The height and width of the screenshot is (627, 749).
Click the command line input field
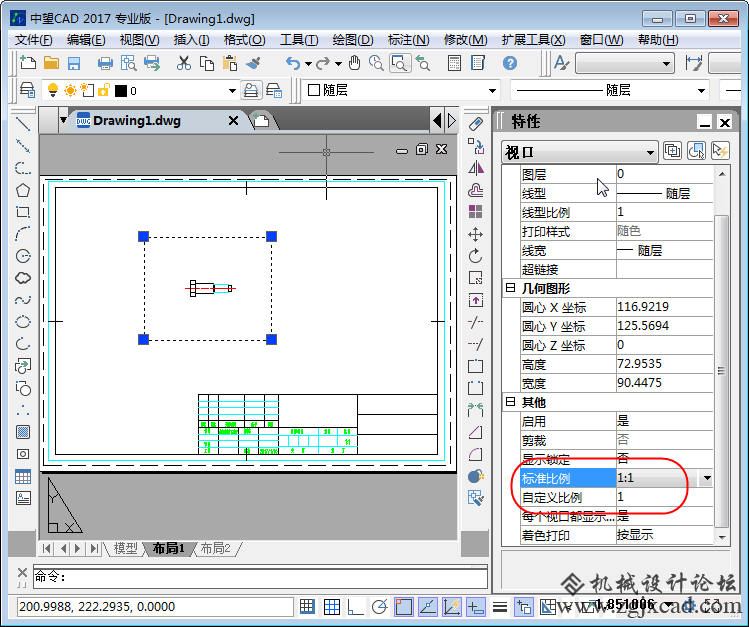click(x=260, y=578)
